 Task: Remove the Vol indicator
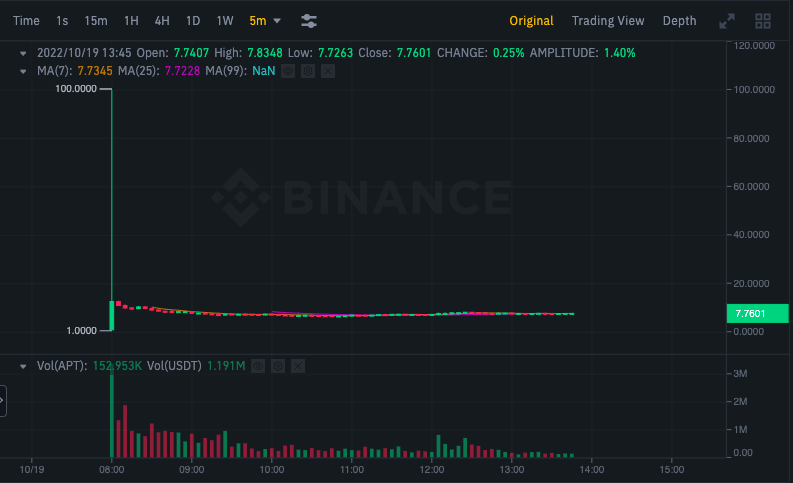tap(297, 366)
